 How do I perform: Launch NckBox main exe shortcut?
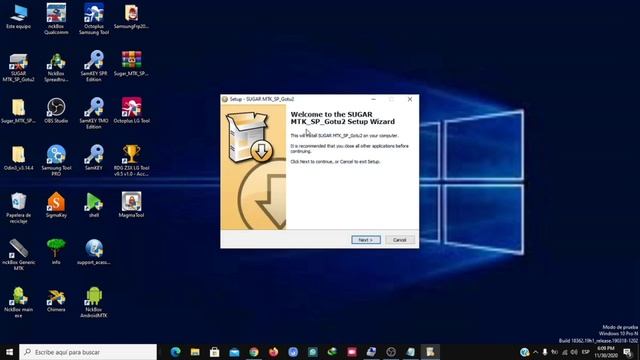18,302
